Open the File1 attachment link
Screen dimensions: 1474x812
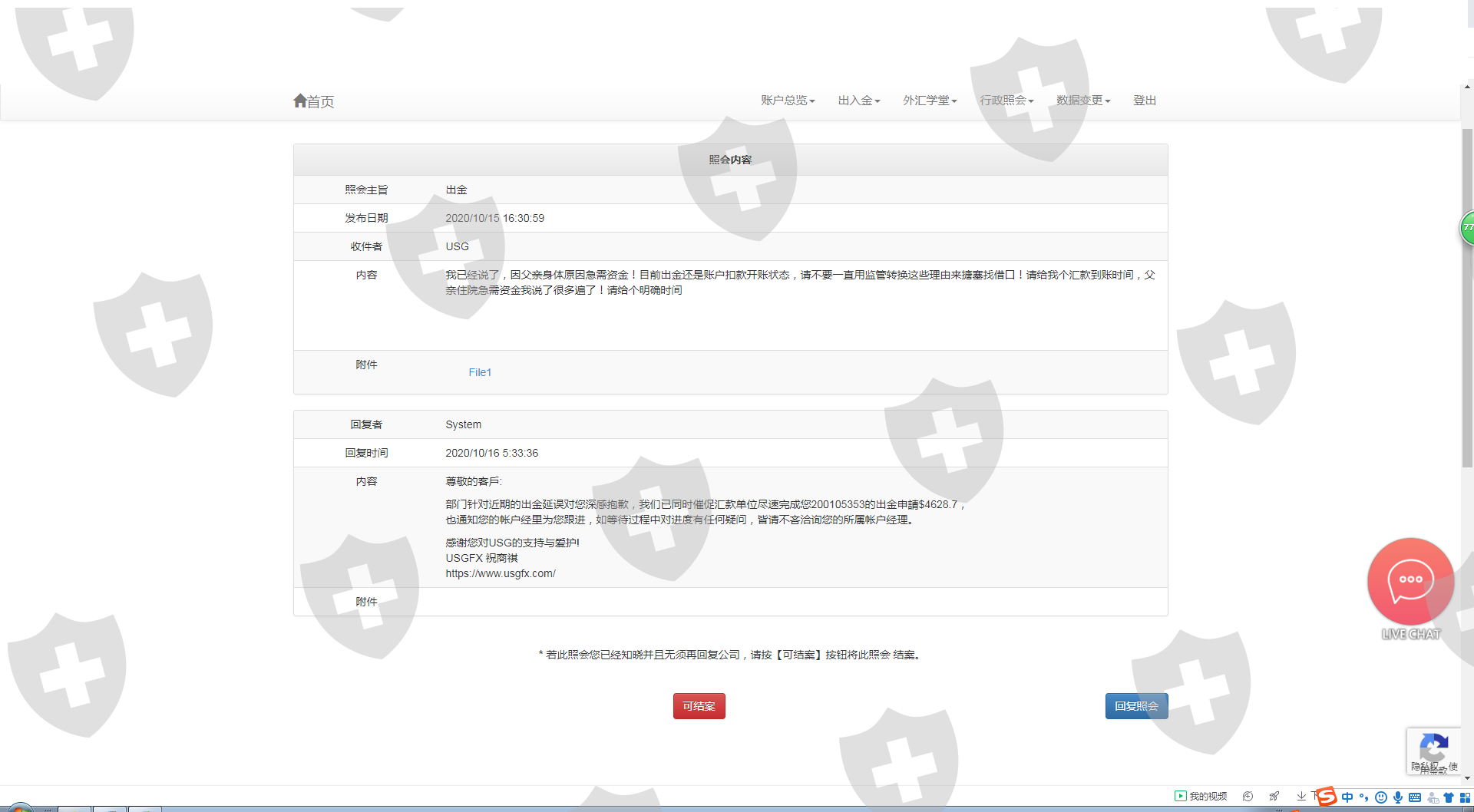point(480,372)
